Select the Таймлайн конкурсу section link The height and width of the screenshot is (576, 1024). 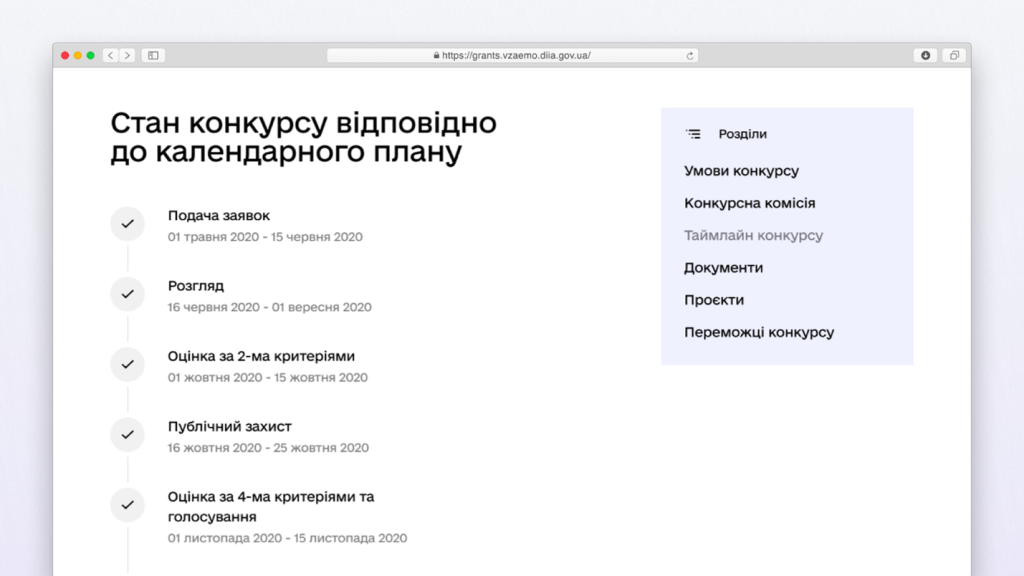[x=753, y=236]
